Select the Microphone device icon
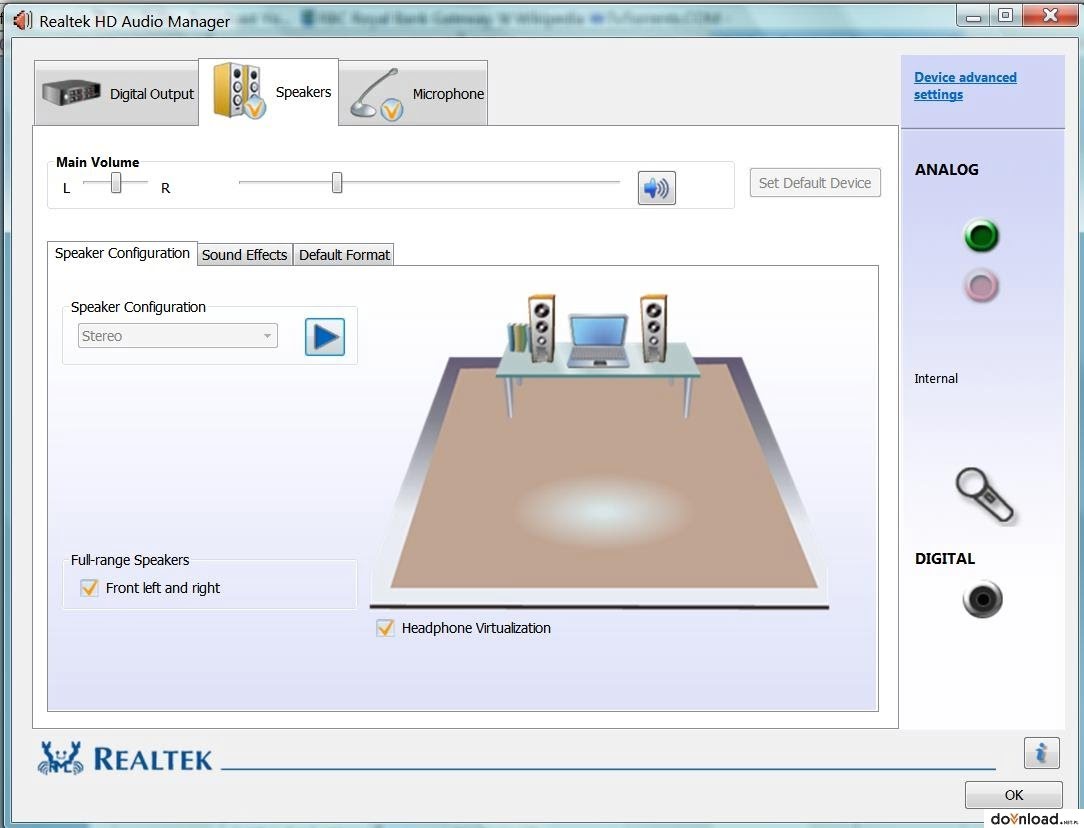The image size is (1084, 828). (375, 94)
